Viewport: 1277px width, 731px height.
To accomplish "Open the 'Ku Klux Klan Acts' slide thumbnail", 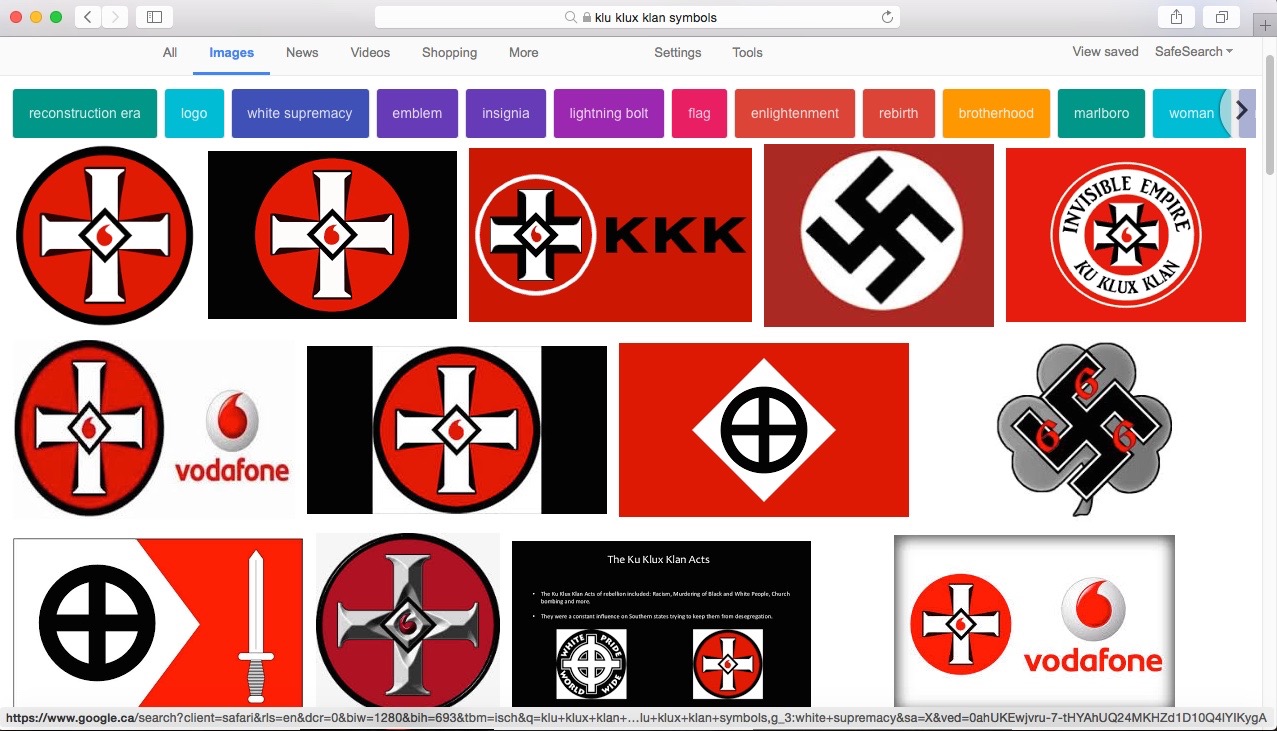I will pos(661,623).
